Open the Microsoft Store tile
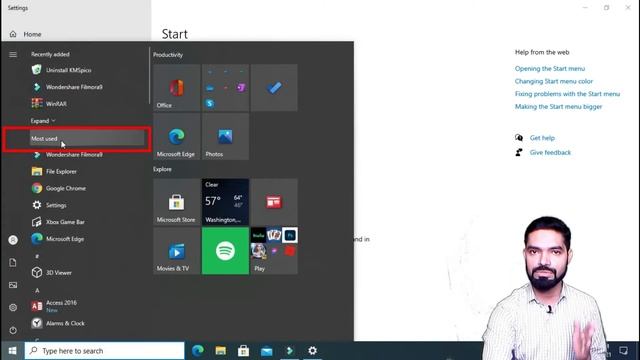The height and width of the screenshot is (360, 640). [x=177, y=202]
